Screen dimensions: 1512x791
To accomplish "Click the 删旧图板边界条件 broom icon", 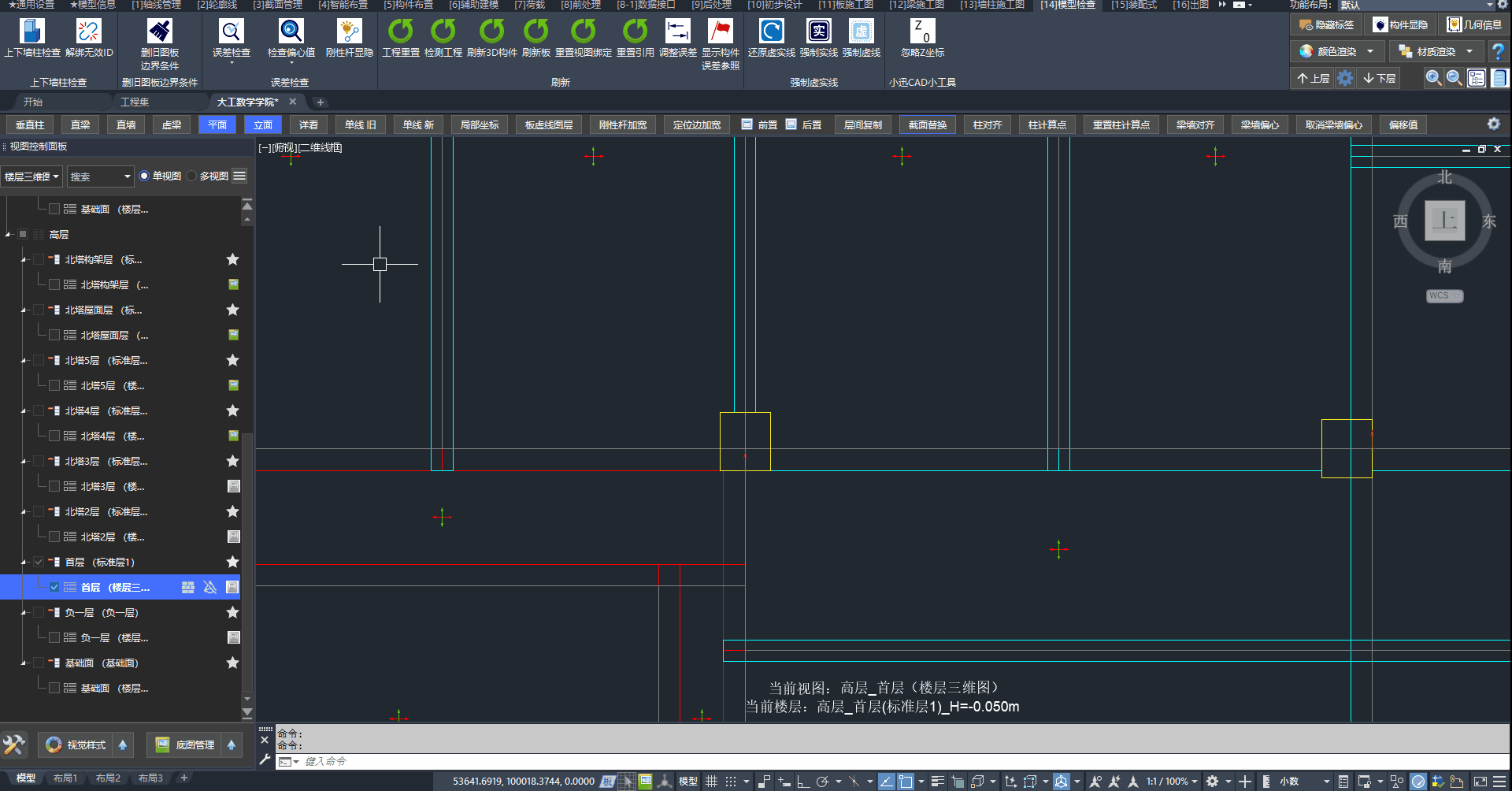I will pyautogui.click(x=160, y=32).
